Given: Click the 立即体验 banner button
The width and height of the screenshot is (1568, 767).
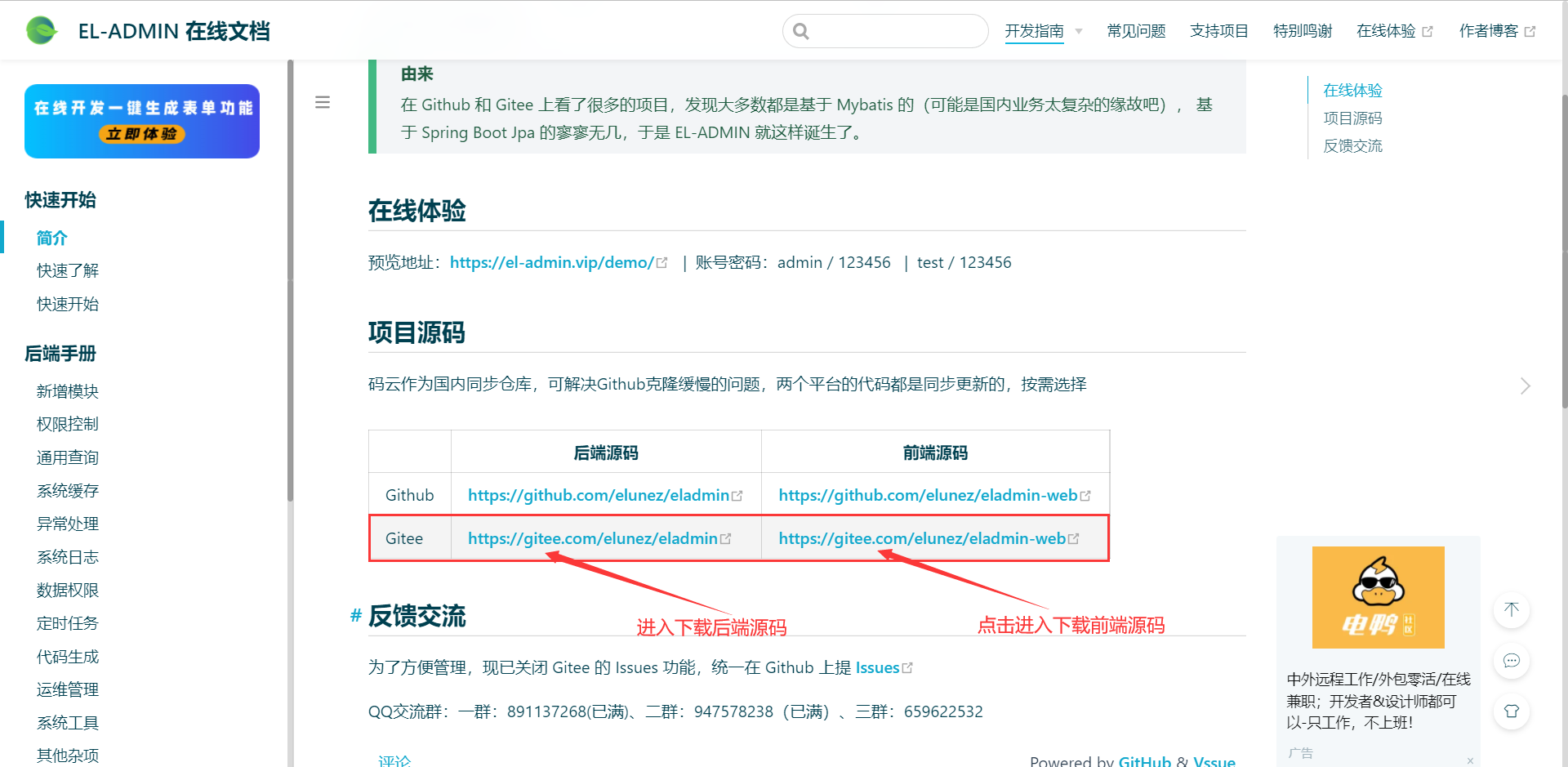Looking at the screenshot, I should coord(140,135).
